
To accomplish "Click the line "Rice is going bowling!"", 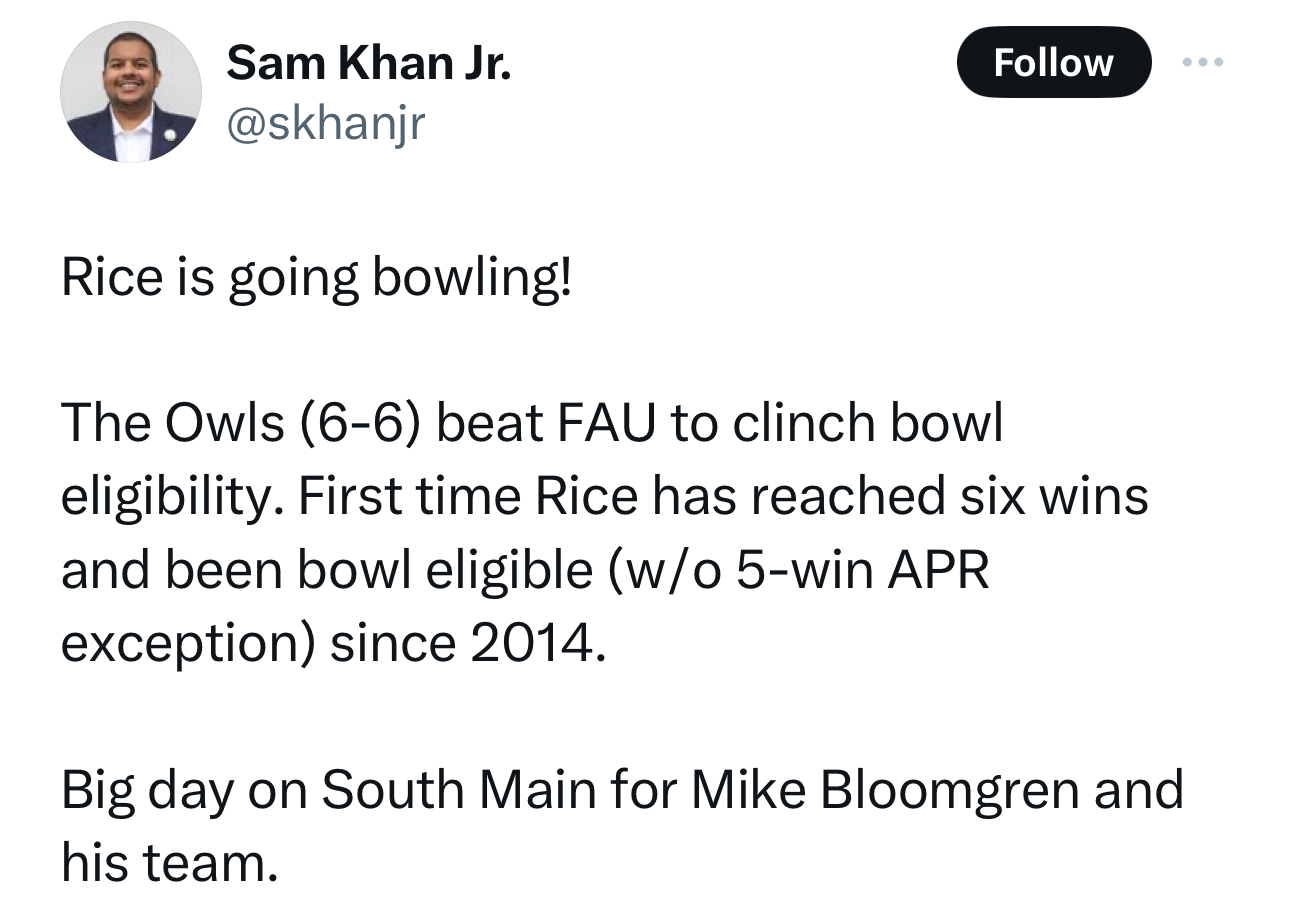I will pyautogui.click(x=318, y=278).
